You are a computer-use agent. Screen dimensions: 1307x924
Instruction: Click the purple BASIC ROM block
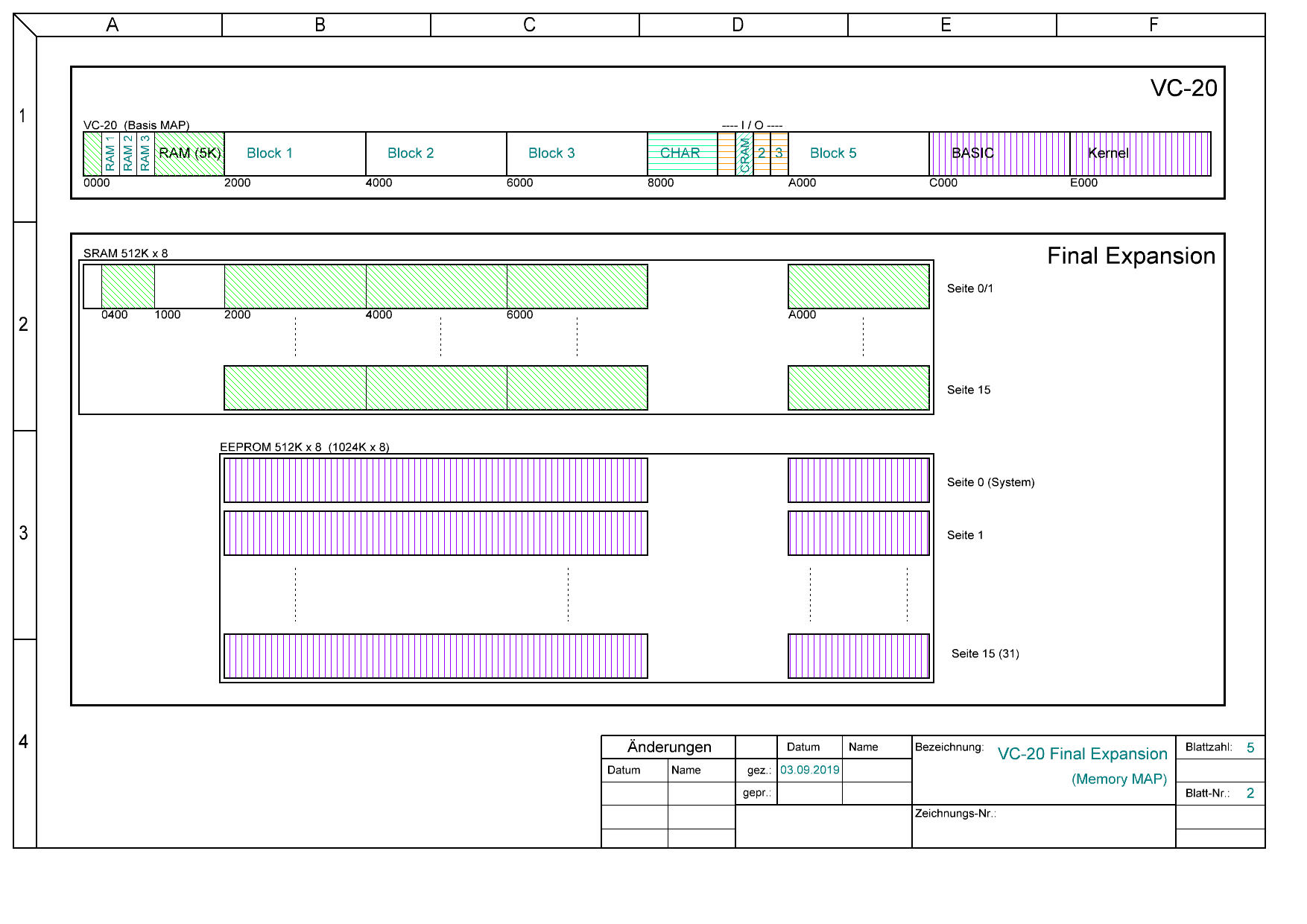[973, 154]
